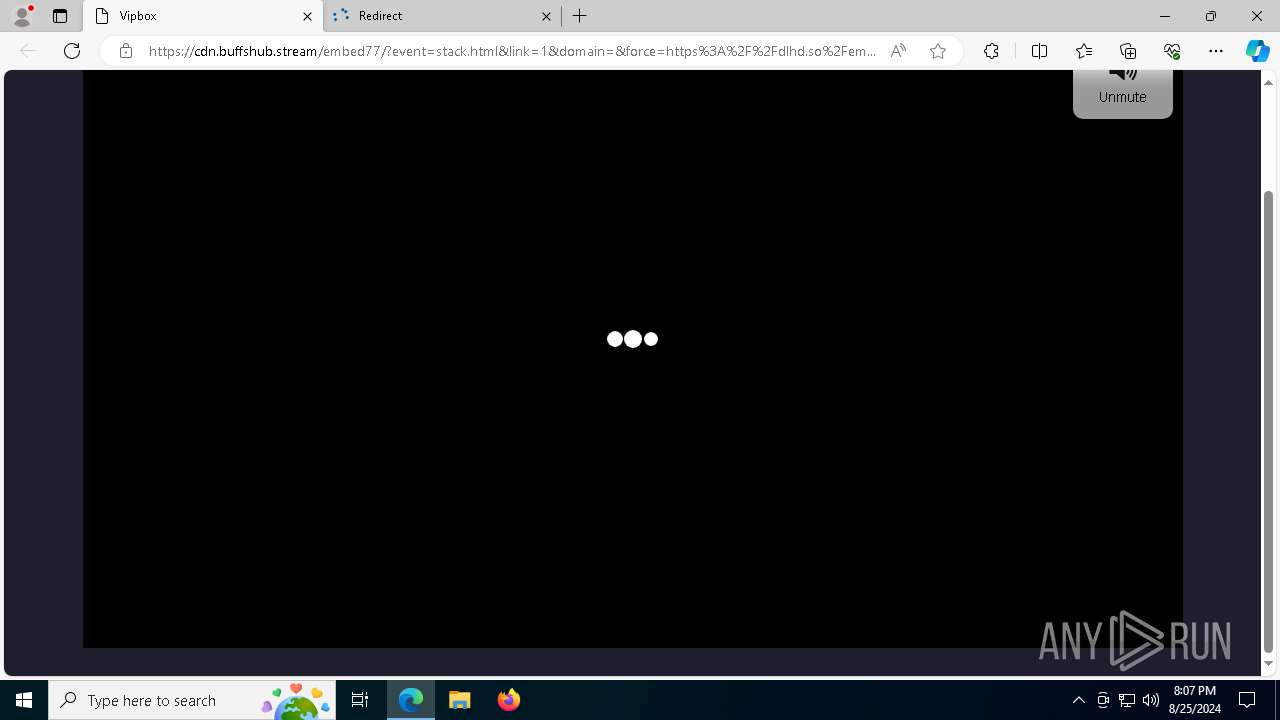
Task: Open volume control in system tray
Action: point(1151,700)
